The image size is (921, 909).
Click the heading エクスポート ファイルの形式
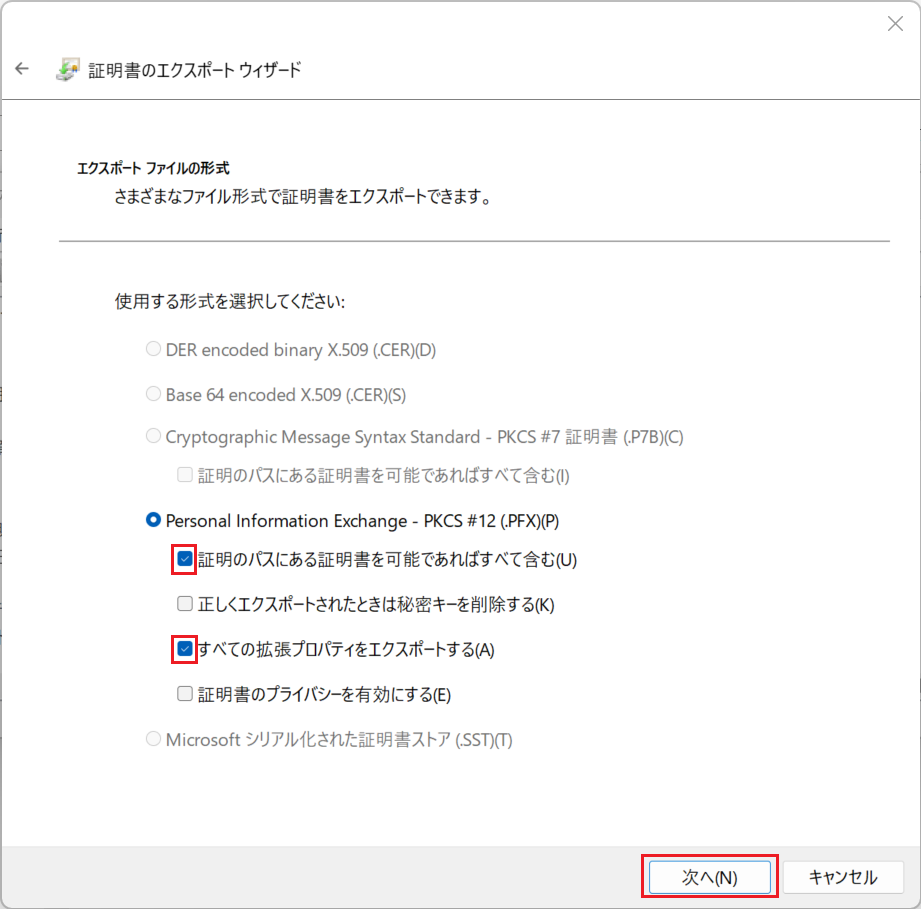[x=153, y=169]
